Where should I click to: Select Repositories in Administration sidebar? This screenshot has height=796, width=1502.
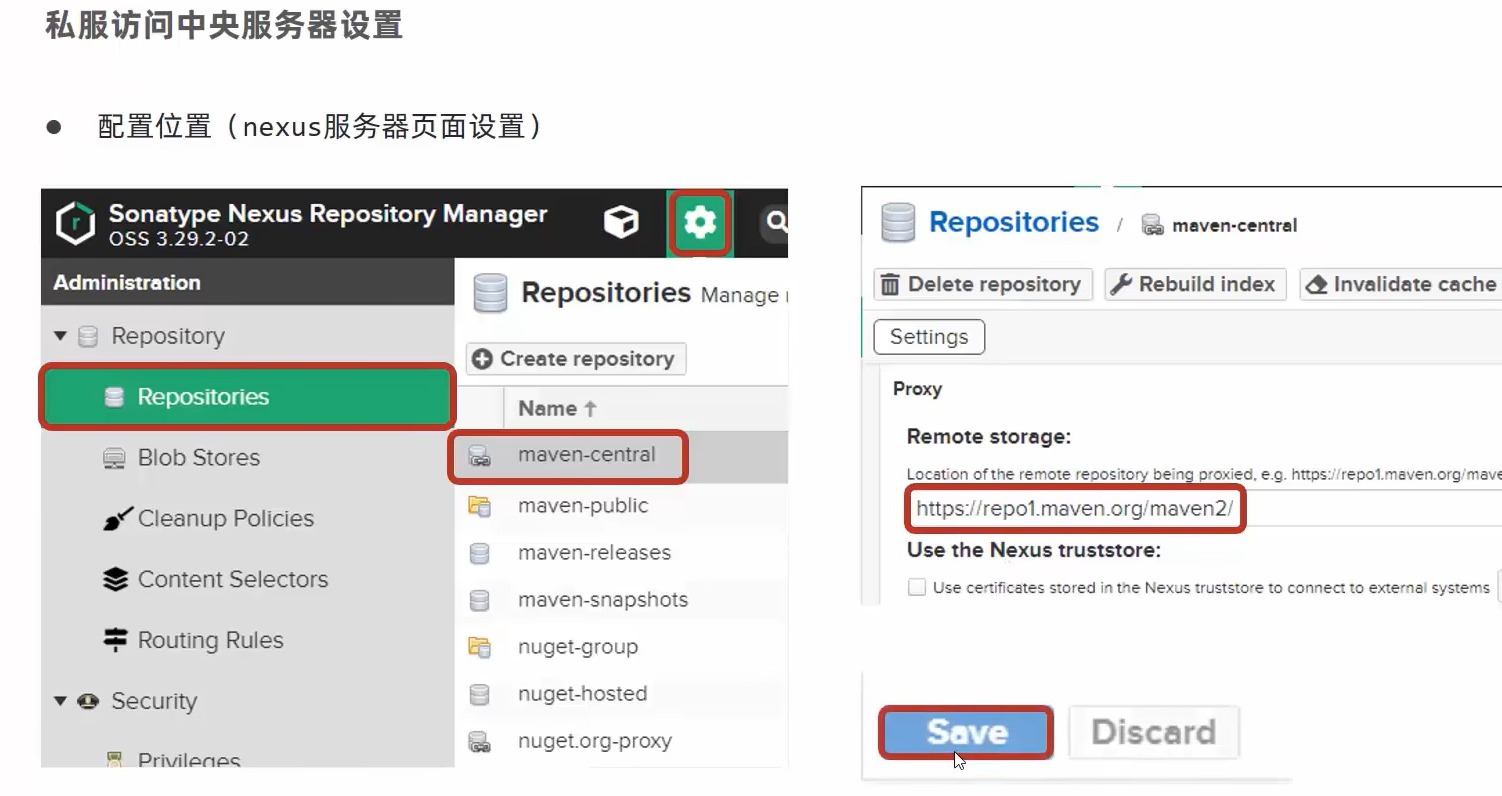(203, 397)
